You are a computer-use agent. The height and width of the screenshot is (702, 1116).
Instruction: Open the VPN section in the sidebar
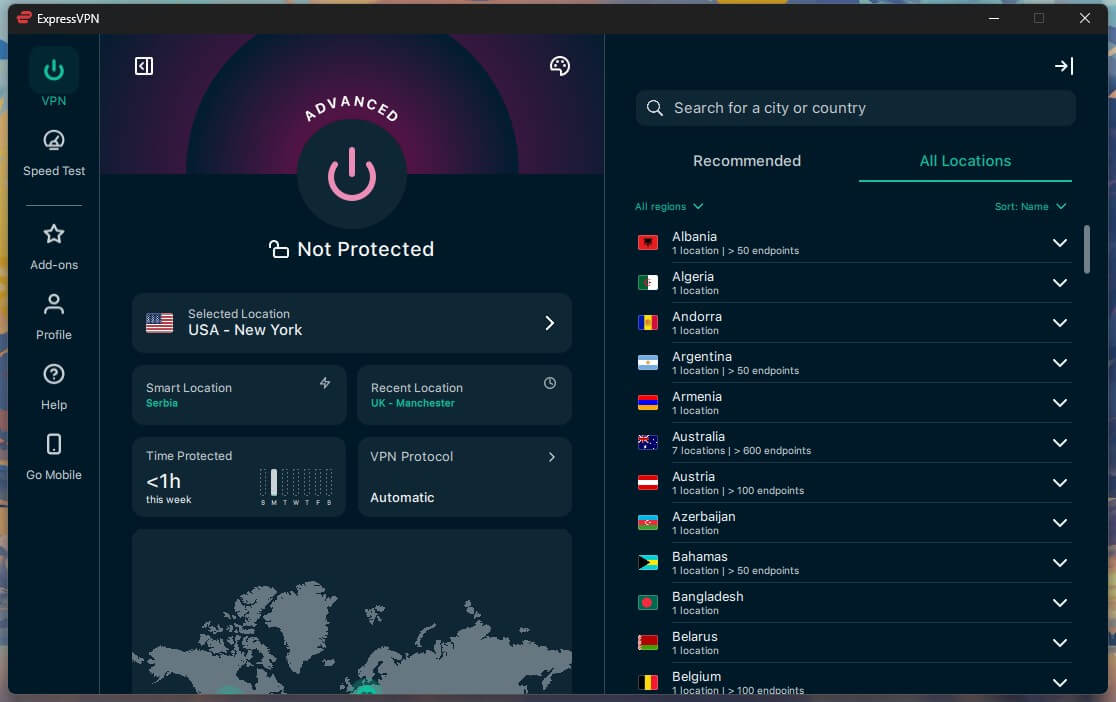tap(53, 78)
